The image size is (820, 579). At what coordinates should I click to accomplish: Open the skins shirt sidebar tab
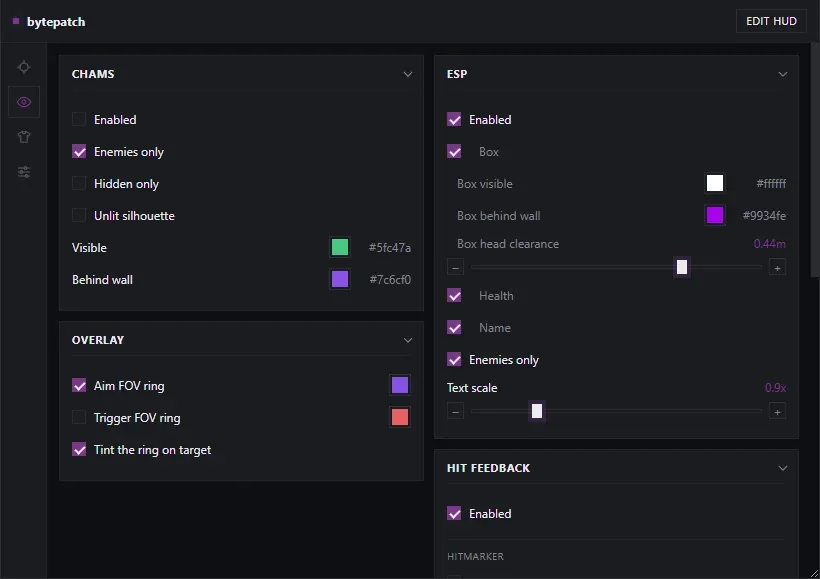24,137
